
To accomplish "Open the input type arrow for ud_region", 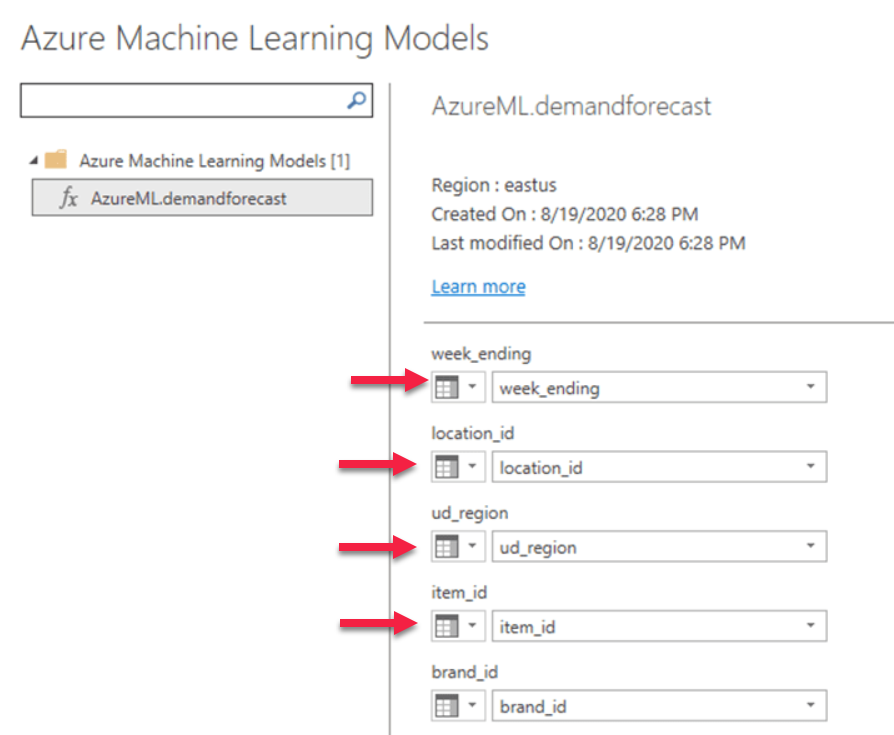I will tap(472, 546).
